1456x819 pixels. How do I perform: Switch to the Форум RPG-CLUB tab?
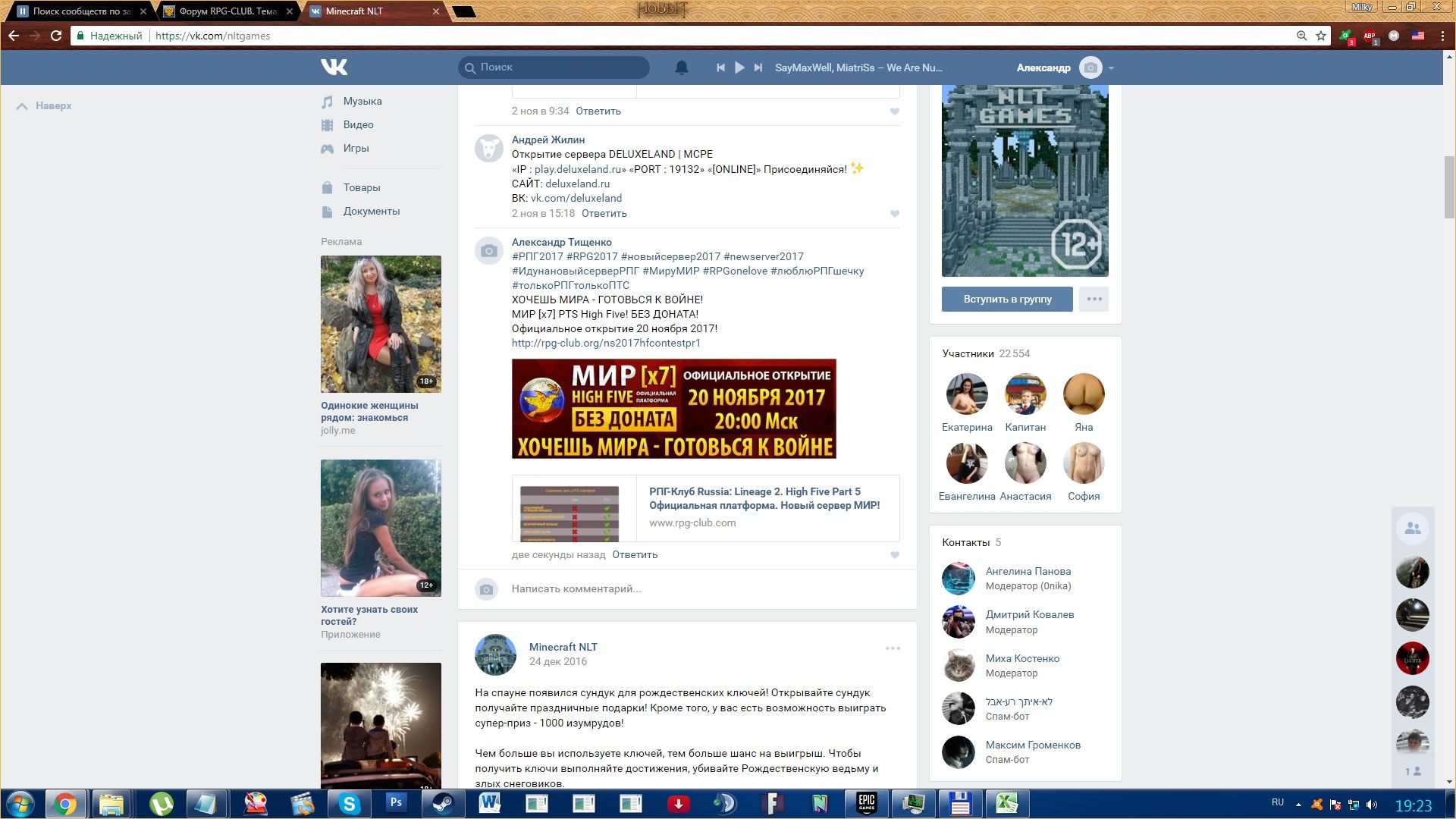click(x=227, y=11)
